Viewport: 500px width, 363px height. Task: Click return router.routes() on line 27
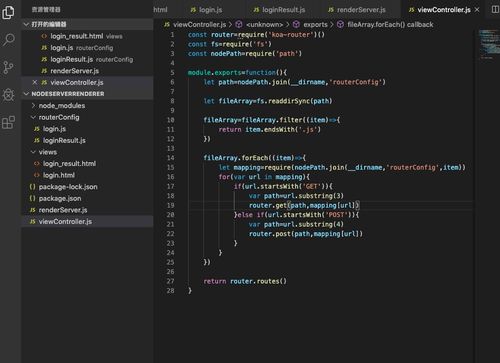pos(245,281)
